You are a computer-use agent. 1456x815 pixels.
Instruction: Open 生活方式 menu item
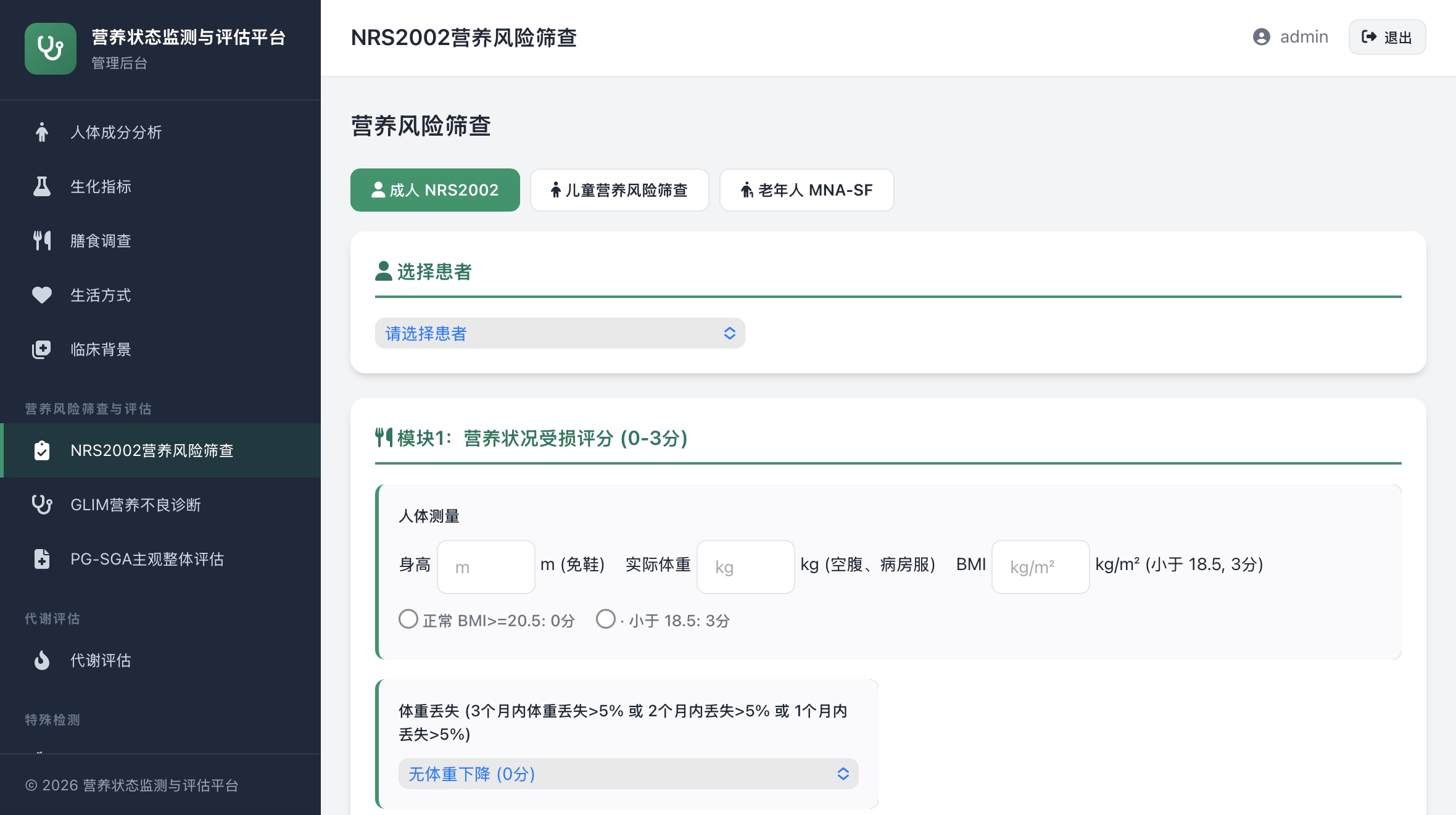[160, 295]
